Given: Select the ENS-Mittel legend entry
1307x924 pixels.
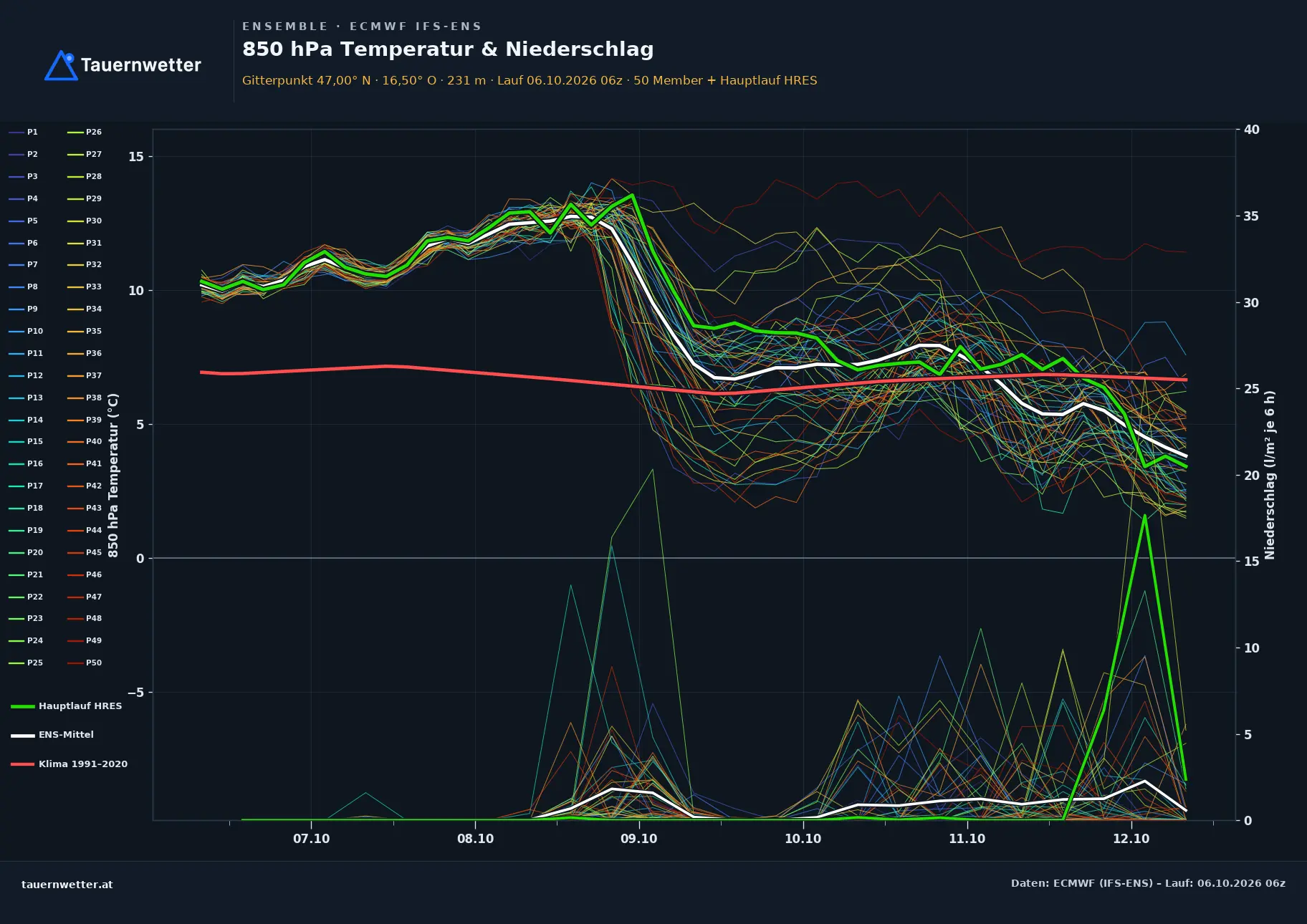Looking at the screenshot, I should 52,734.
